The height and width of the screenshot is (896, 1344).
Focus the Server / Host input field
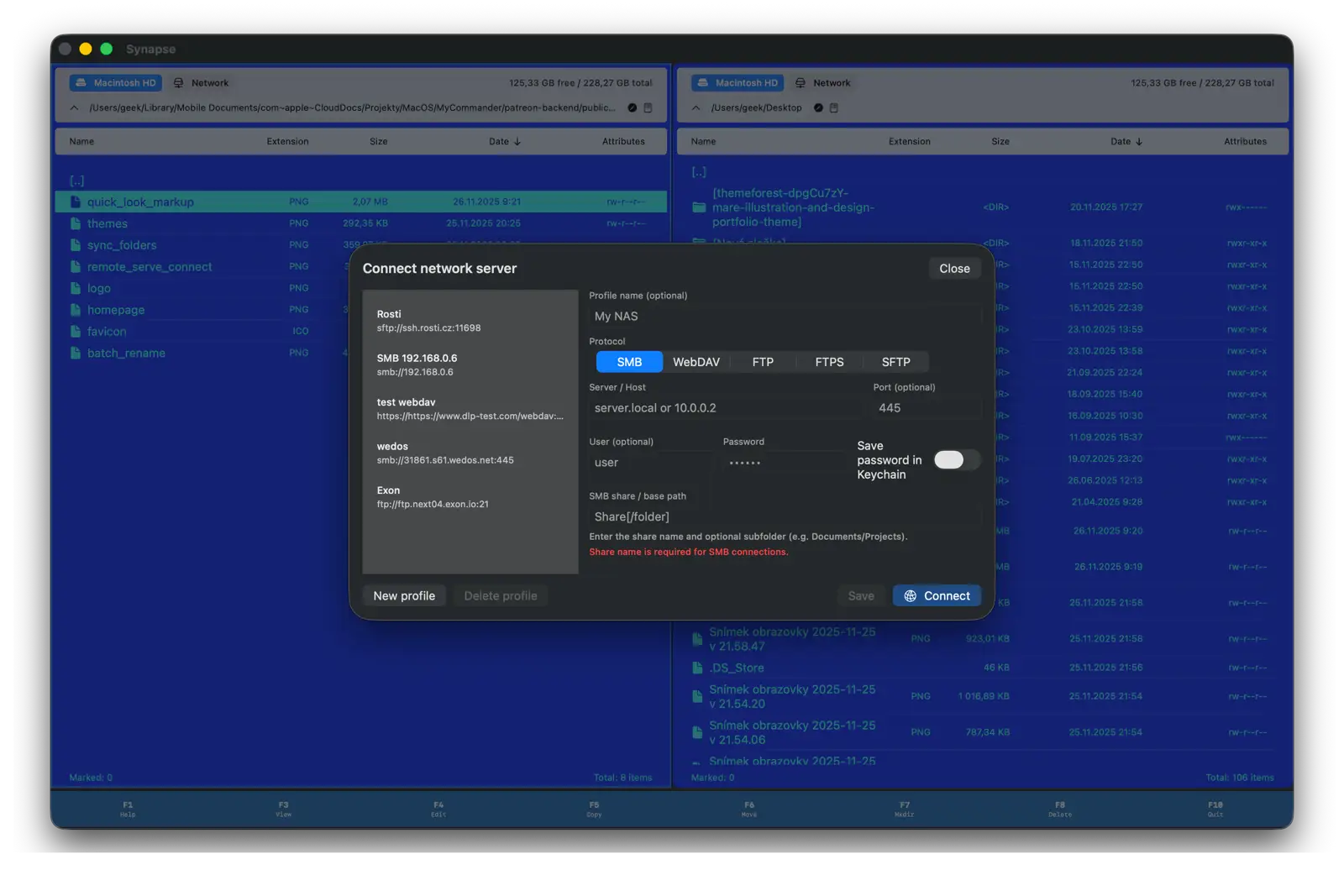click(724, 408)
